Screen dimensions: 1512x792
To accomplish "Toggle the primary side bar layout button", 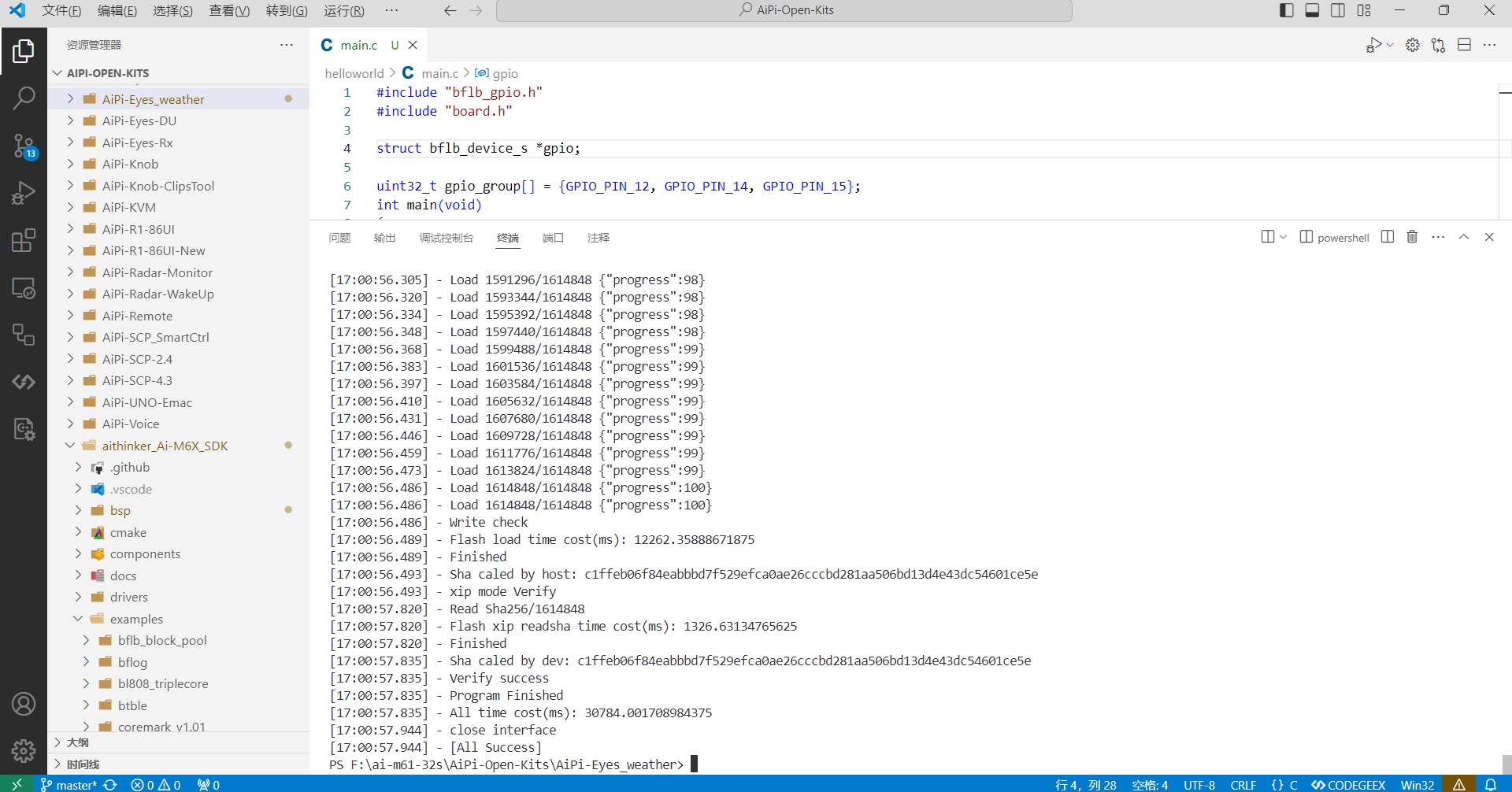I will pyautogui.click(x=1287, y=10).
